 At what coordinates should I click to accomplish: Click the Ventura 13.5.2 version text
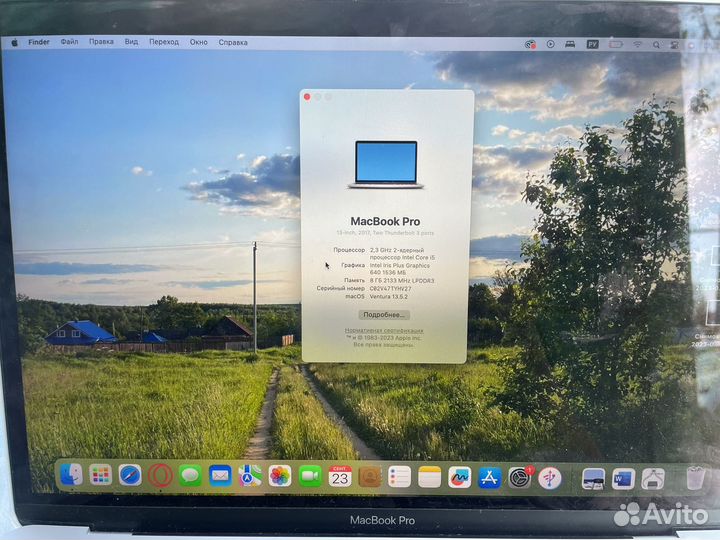click(388, 297)
